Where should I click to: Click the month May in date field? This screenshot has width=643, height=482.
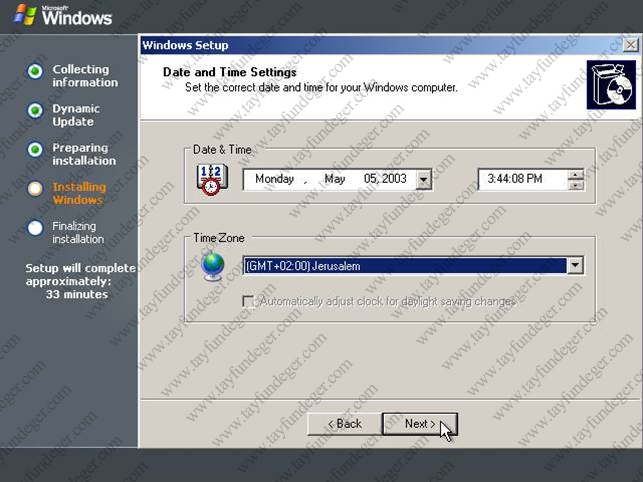(335, 179)
